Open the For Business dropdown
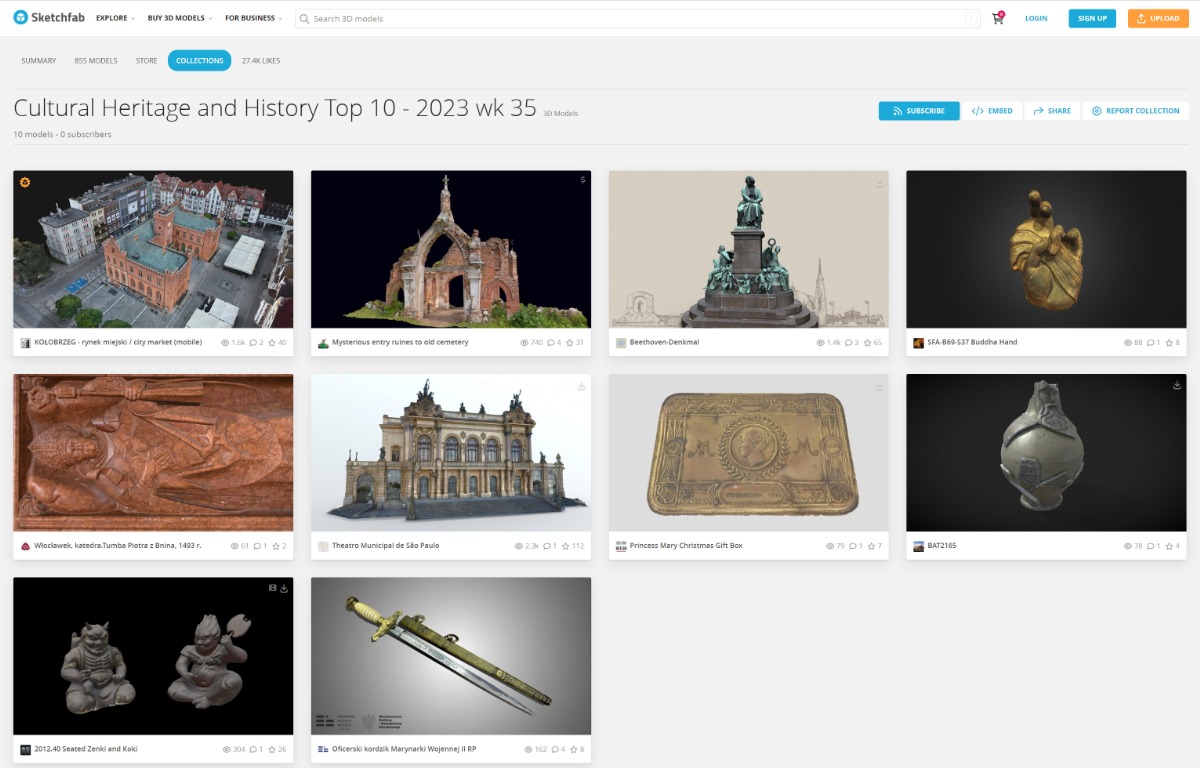The height and width of the screenshot is (768, 1200). (253, 18)
